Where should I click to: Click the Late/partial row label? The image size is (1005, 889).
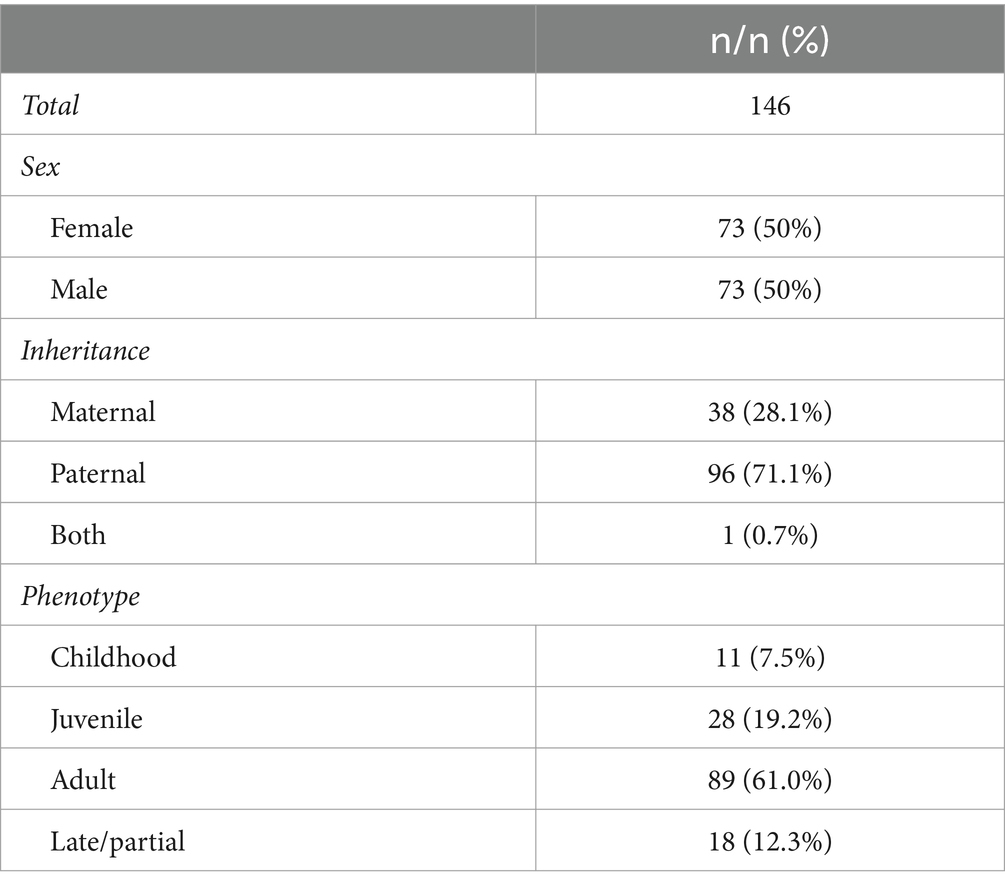pyautogui.click(x=117, y=842)
